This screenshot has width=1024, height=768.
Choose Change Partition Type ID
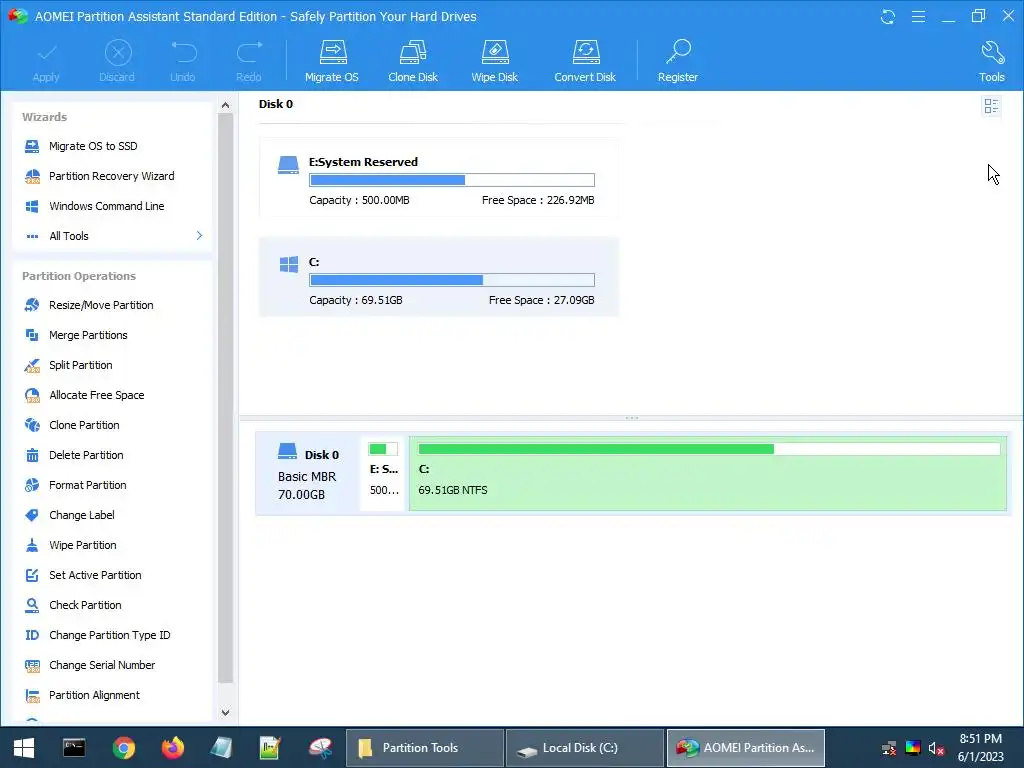[111, 635]
